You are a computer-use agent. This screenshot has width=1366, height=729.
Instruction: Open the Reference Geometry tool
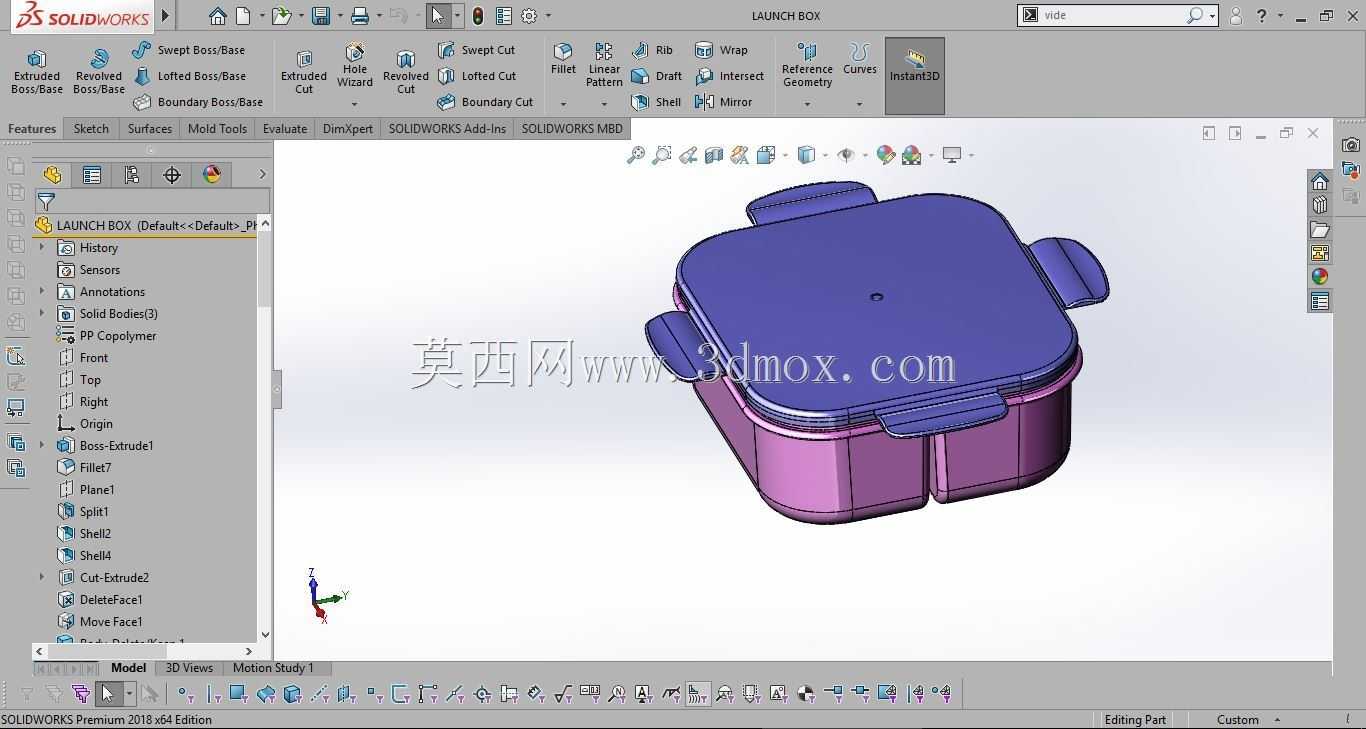tap(807, 66)
